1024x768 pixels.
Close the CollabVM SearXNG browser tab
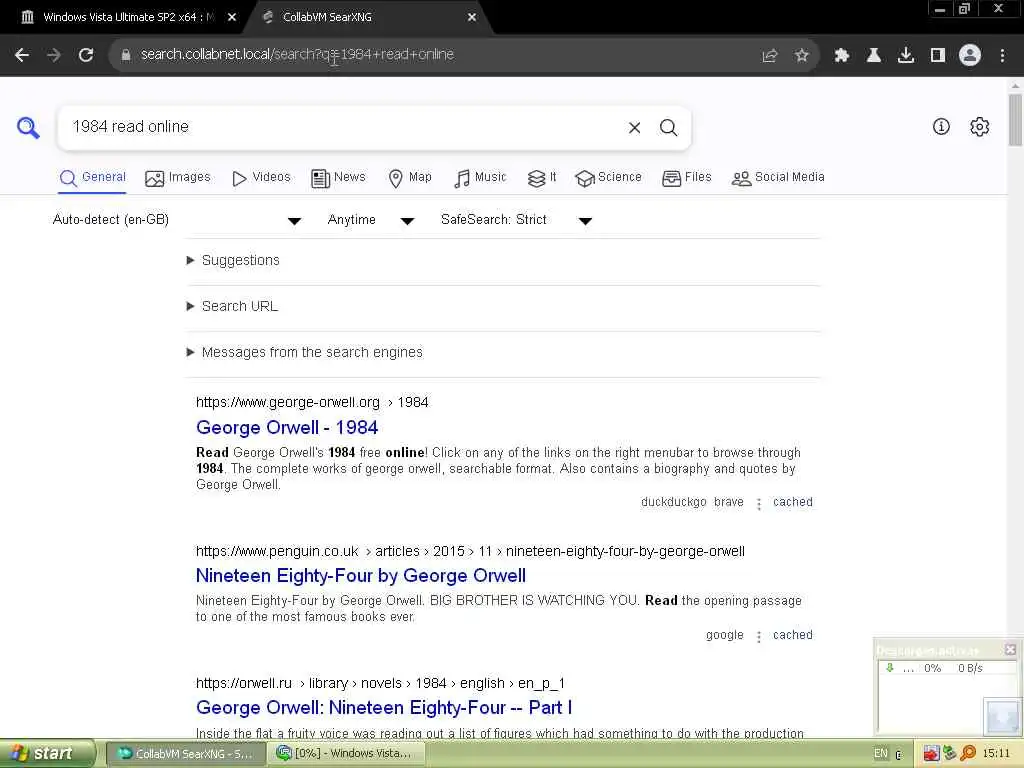tap(472, 18)
